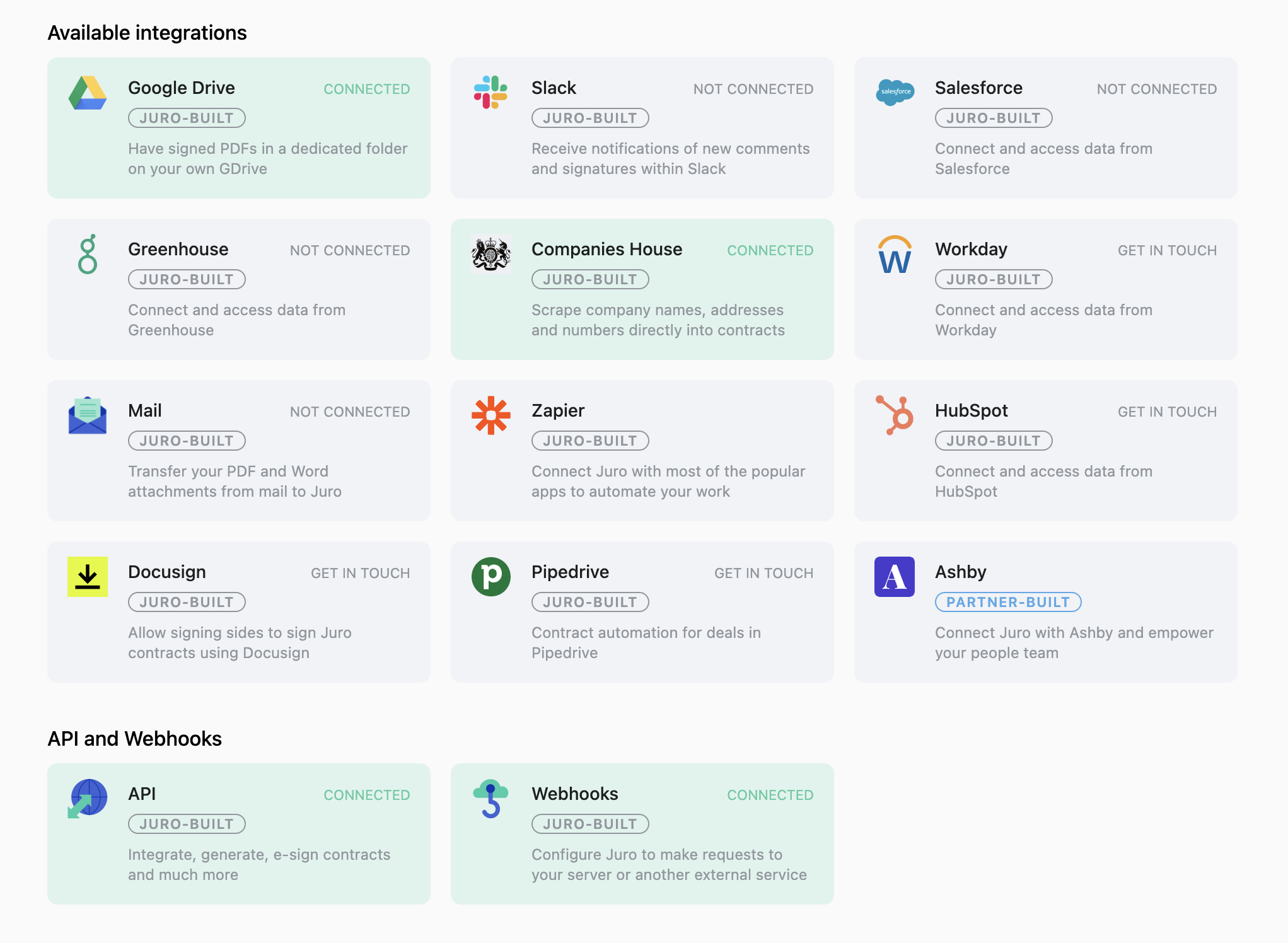This screenshot has width=1288, height=943.
Task: Click the API globe icon
Action: (88, 799)
